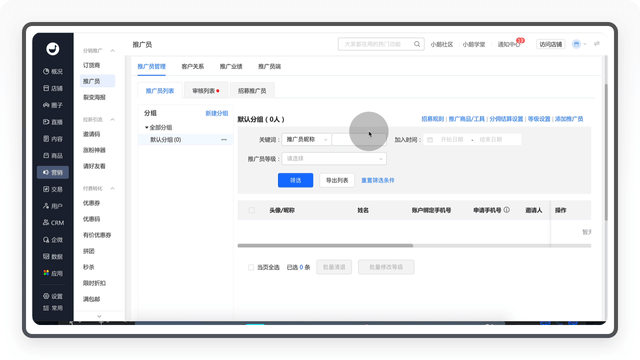640x360 pixels.
Task: Collapse the 分销推广 menu group
Action: (112, 51)
